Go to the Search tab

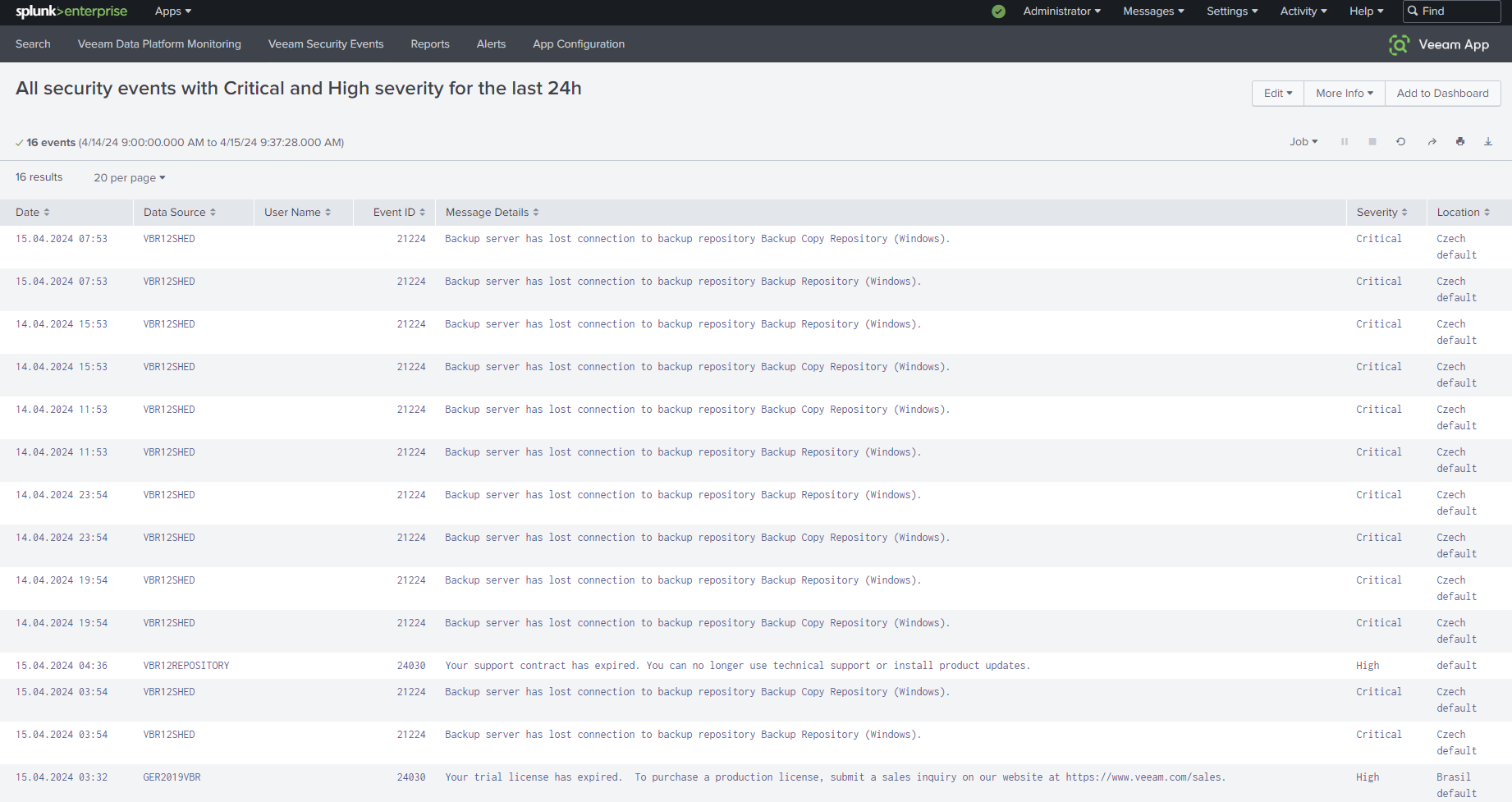point(33,44)
